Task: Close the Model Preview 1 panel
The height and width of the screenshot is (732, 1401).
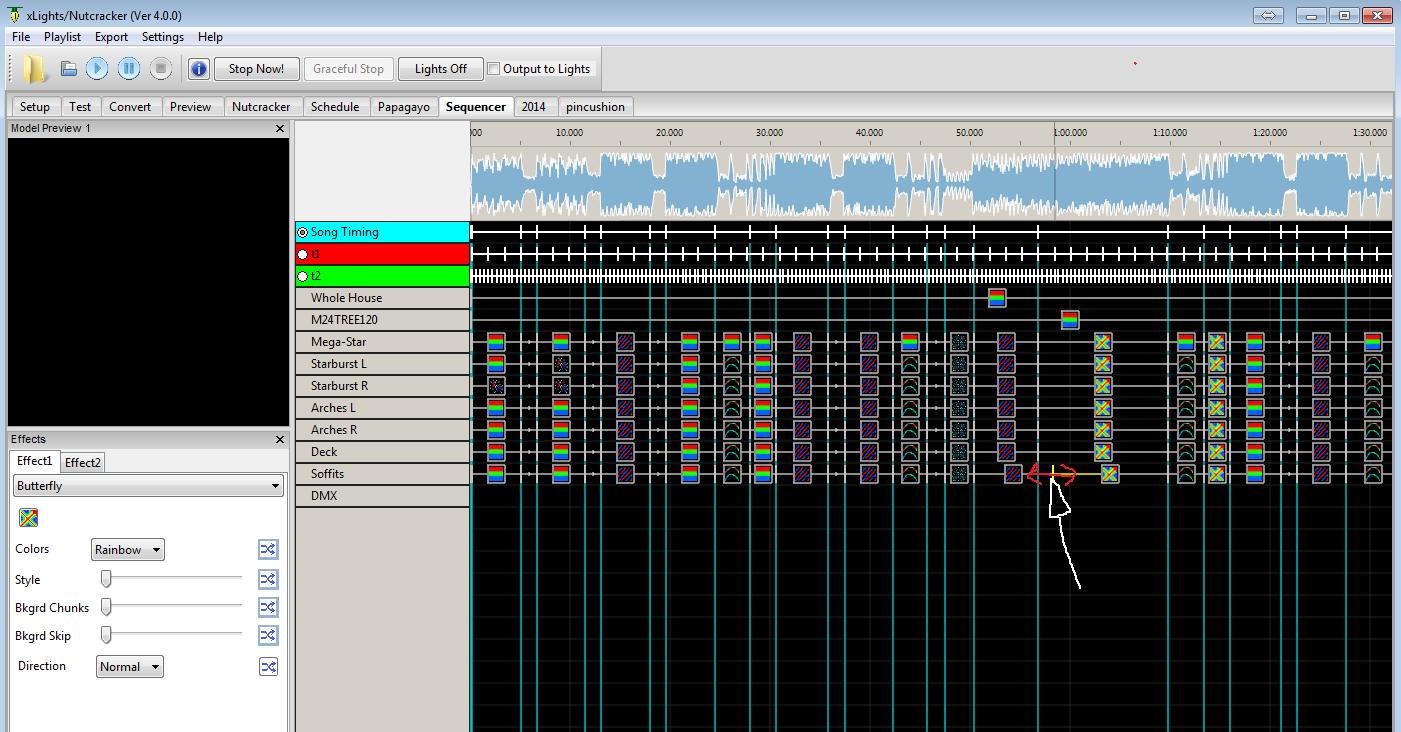Action: pos(280,128)
